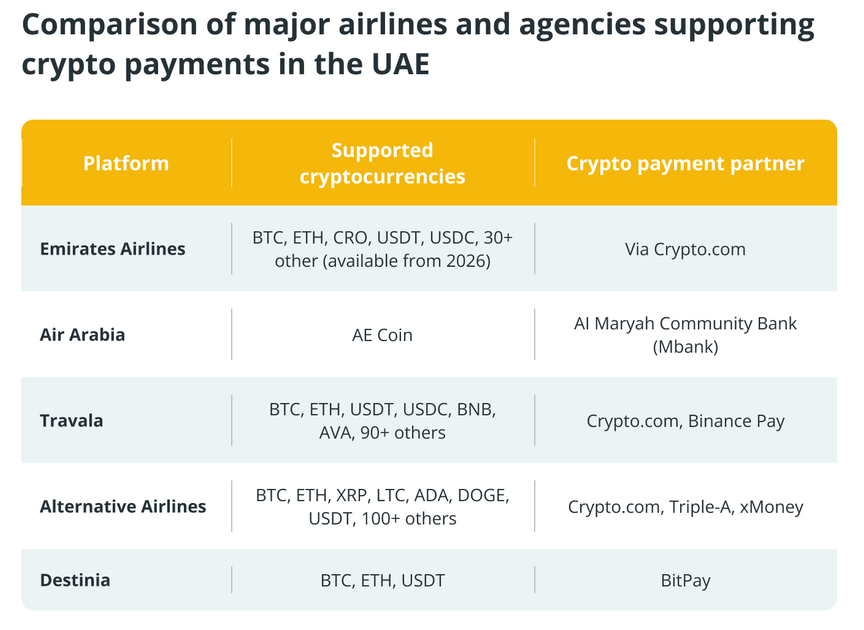Screen dimensions: 864x630
Task: Click the Platform column header
Action: click(126, 163)
